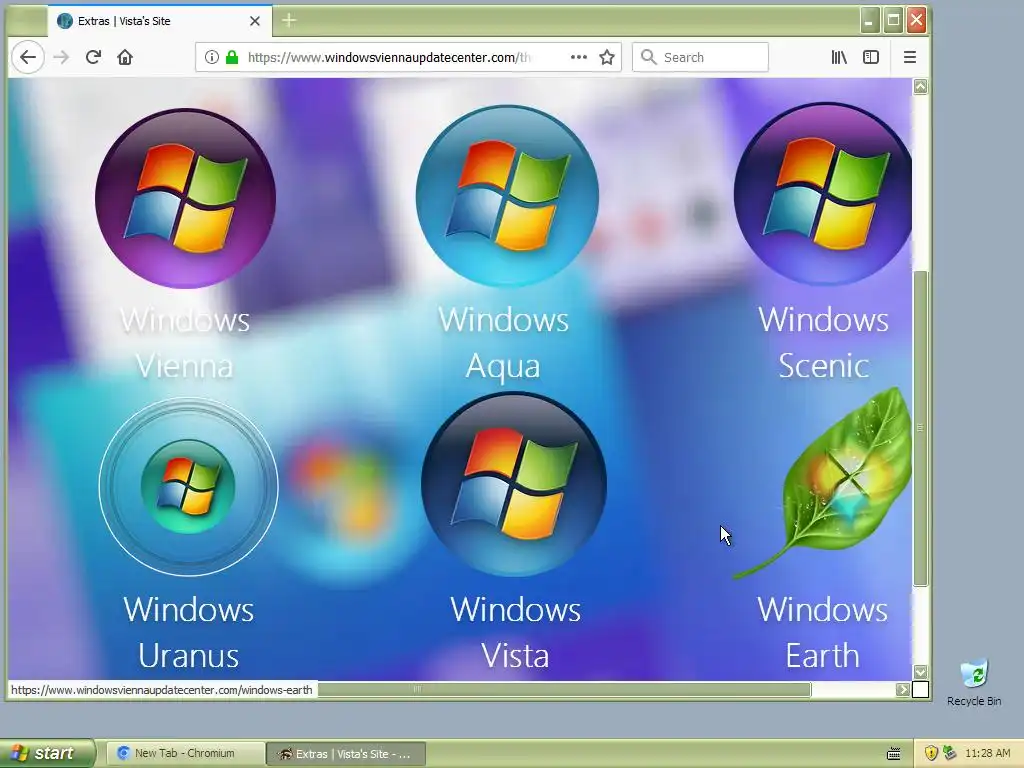
Task: Focus the Search box
Action: coord(700,57)
